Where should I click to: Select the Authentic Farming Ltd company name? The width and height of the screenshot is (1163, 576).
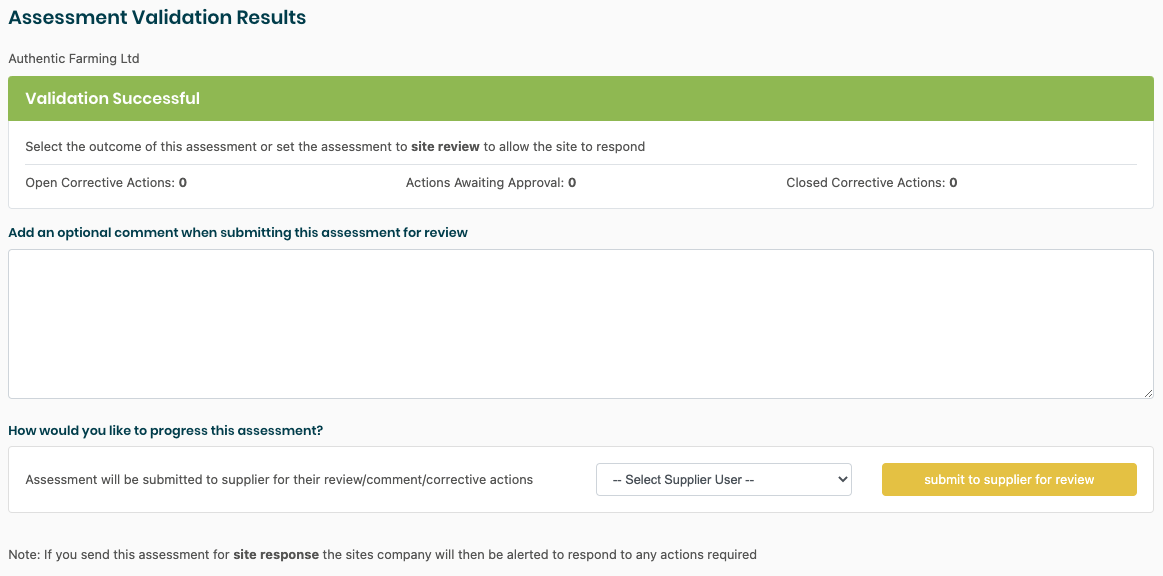[74, 59]
